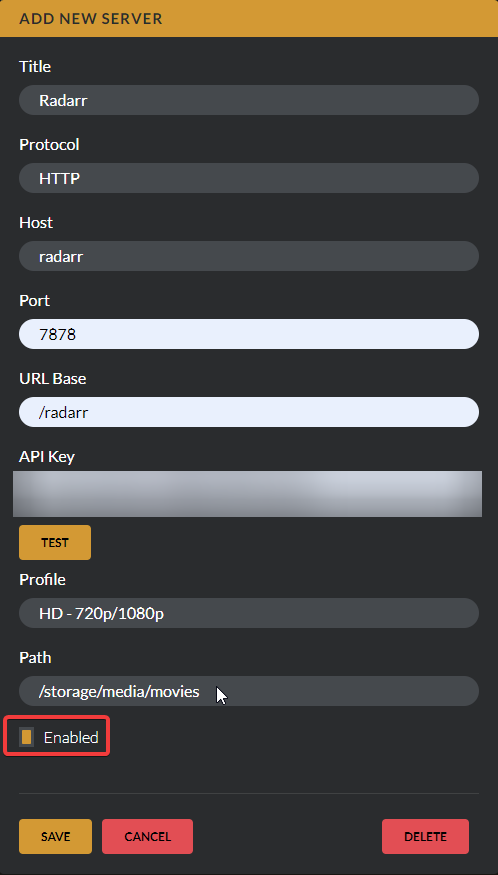Screen dimensions: 498x875
Task: Select the Port field with 7878
Action: (249, 334)
